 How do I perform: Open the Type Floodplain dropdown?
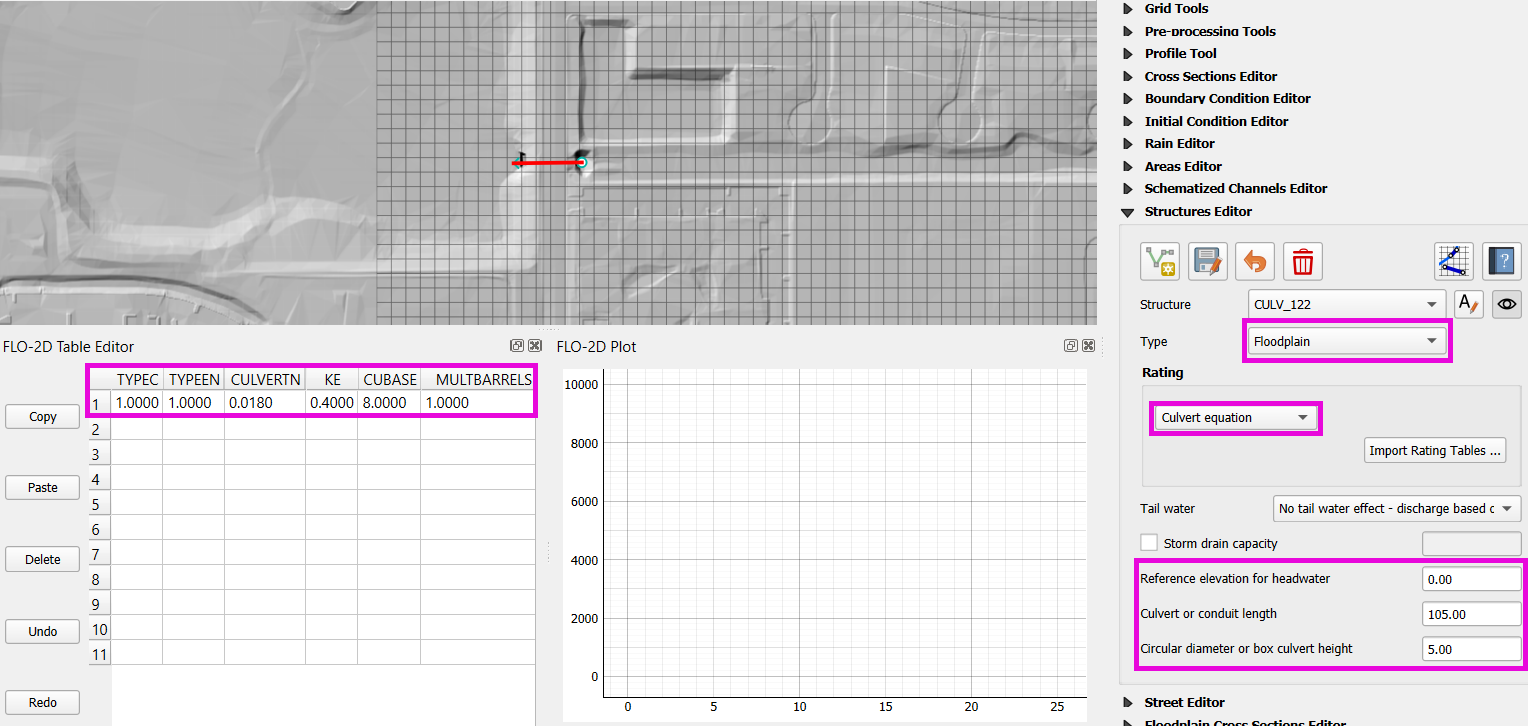pos(1347,342)
